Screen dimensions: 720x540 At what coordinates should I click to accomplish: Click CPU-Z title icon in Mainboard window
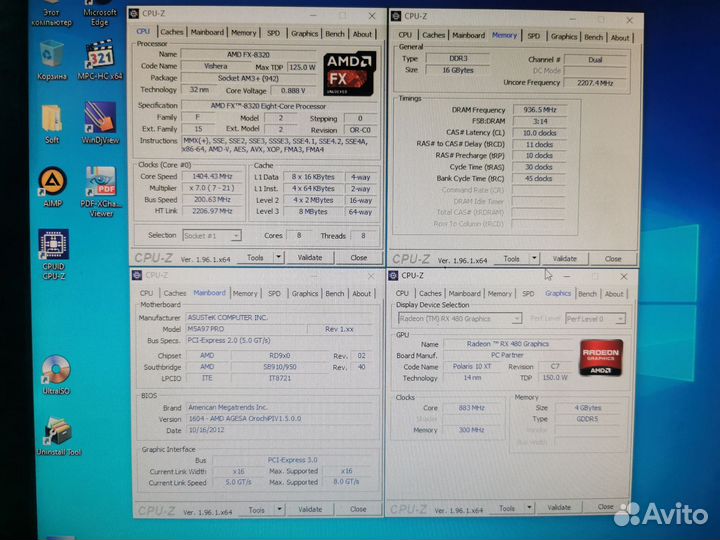(x=137, y=275)
